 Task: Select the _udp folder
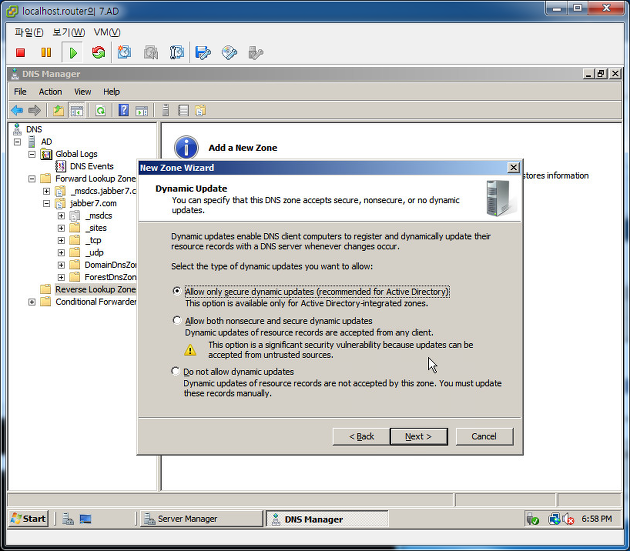(94, 253)
